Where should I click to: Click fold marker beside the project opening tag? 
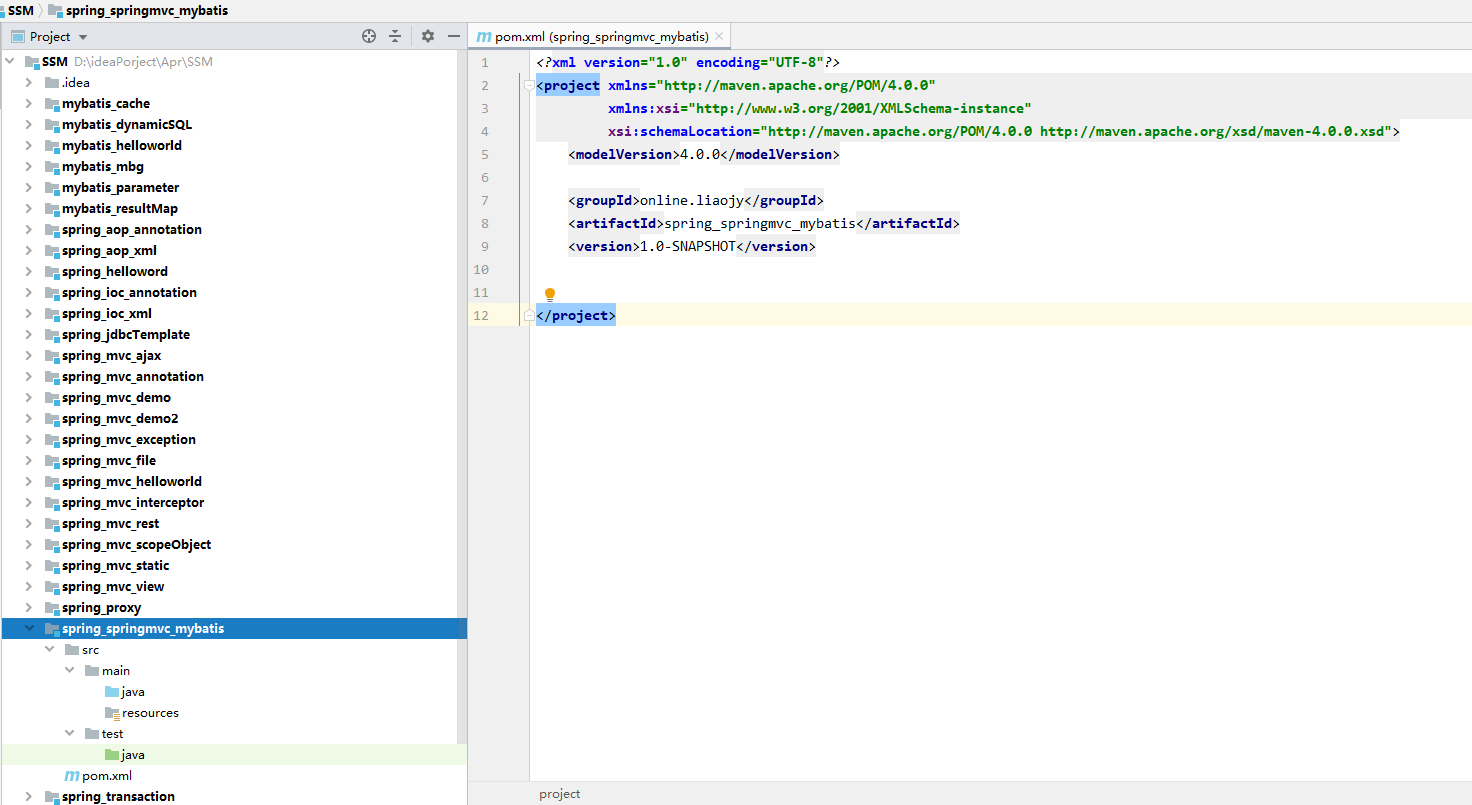(528, 86)
